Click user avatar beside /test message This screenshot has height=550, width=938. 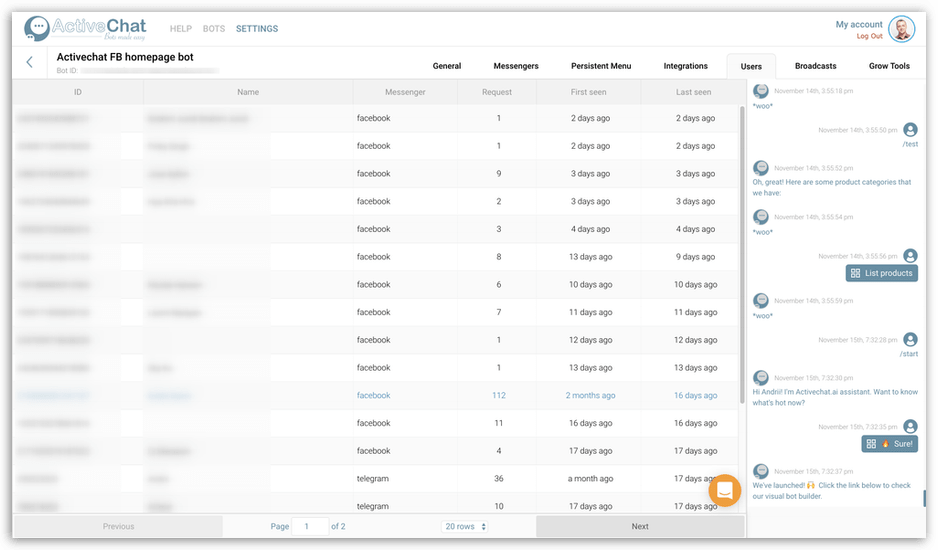tap(910, 129)
